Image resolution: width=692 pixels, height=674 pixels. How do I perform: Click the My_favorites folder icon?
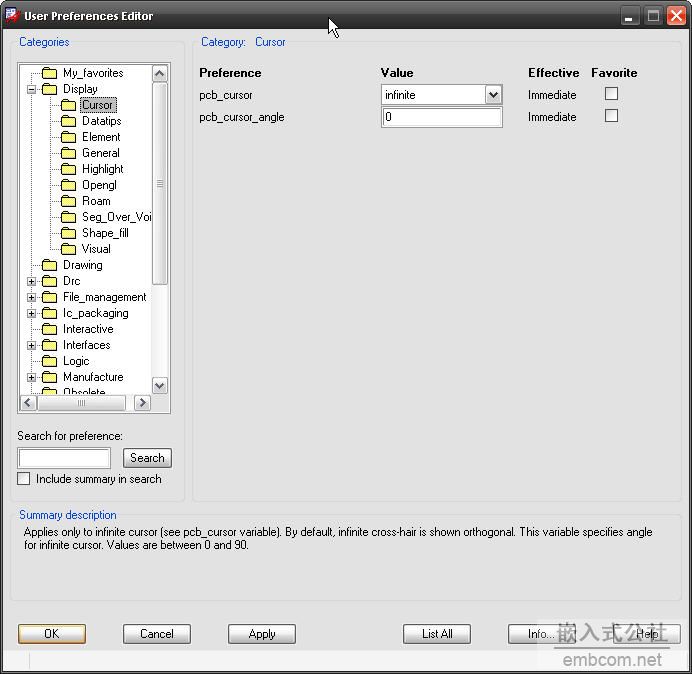point(49,73)
